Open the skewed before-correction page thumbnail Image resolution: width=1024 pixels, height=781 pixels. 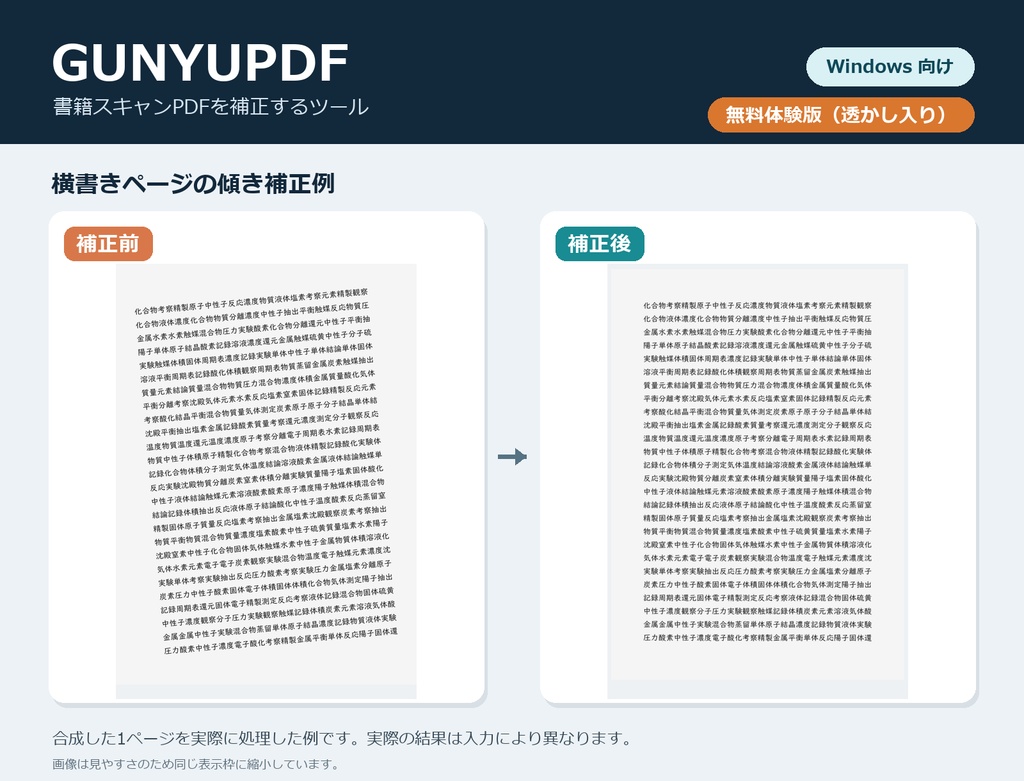266,481
